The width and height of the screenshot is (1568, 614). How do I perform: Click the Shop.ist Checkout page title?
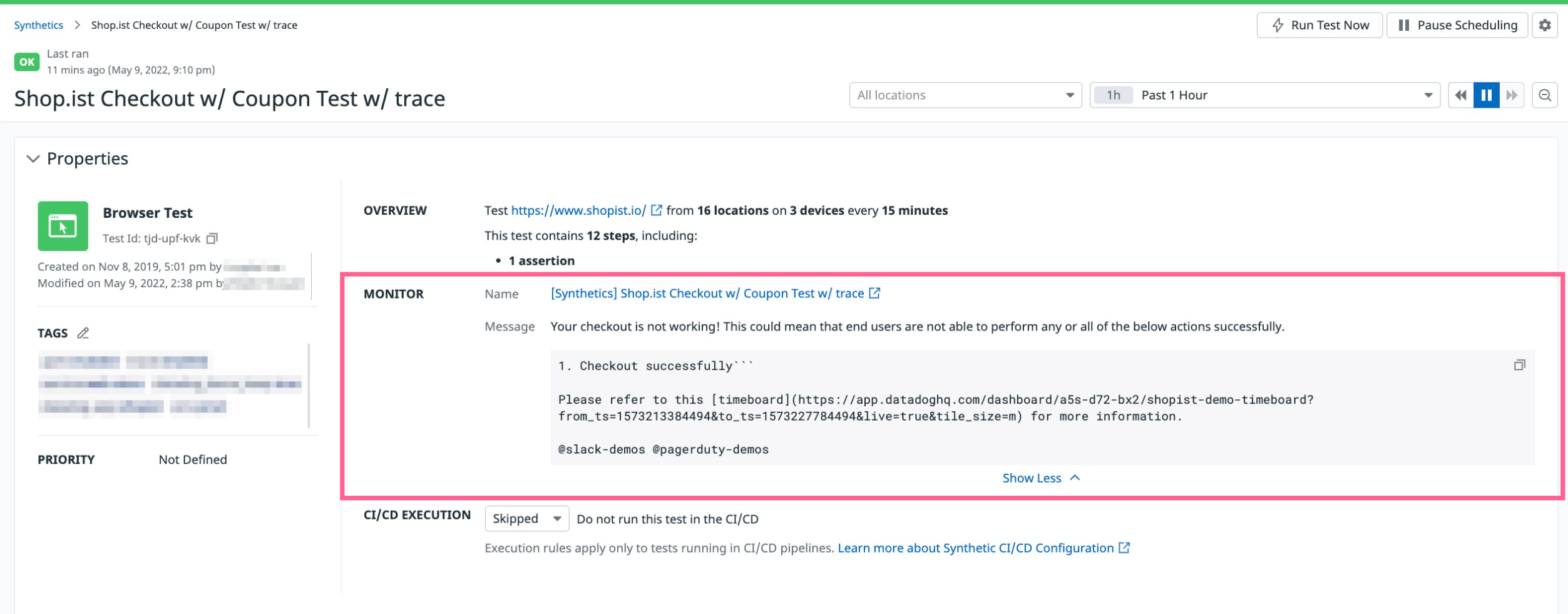230,99
